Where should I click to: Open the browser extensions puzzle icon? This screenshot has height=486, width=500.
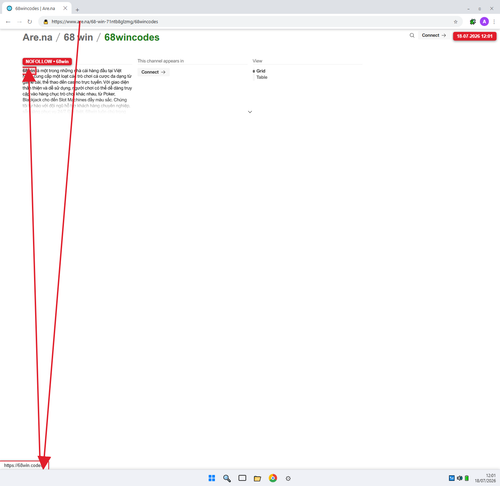473,22
